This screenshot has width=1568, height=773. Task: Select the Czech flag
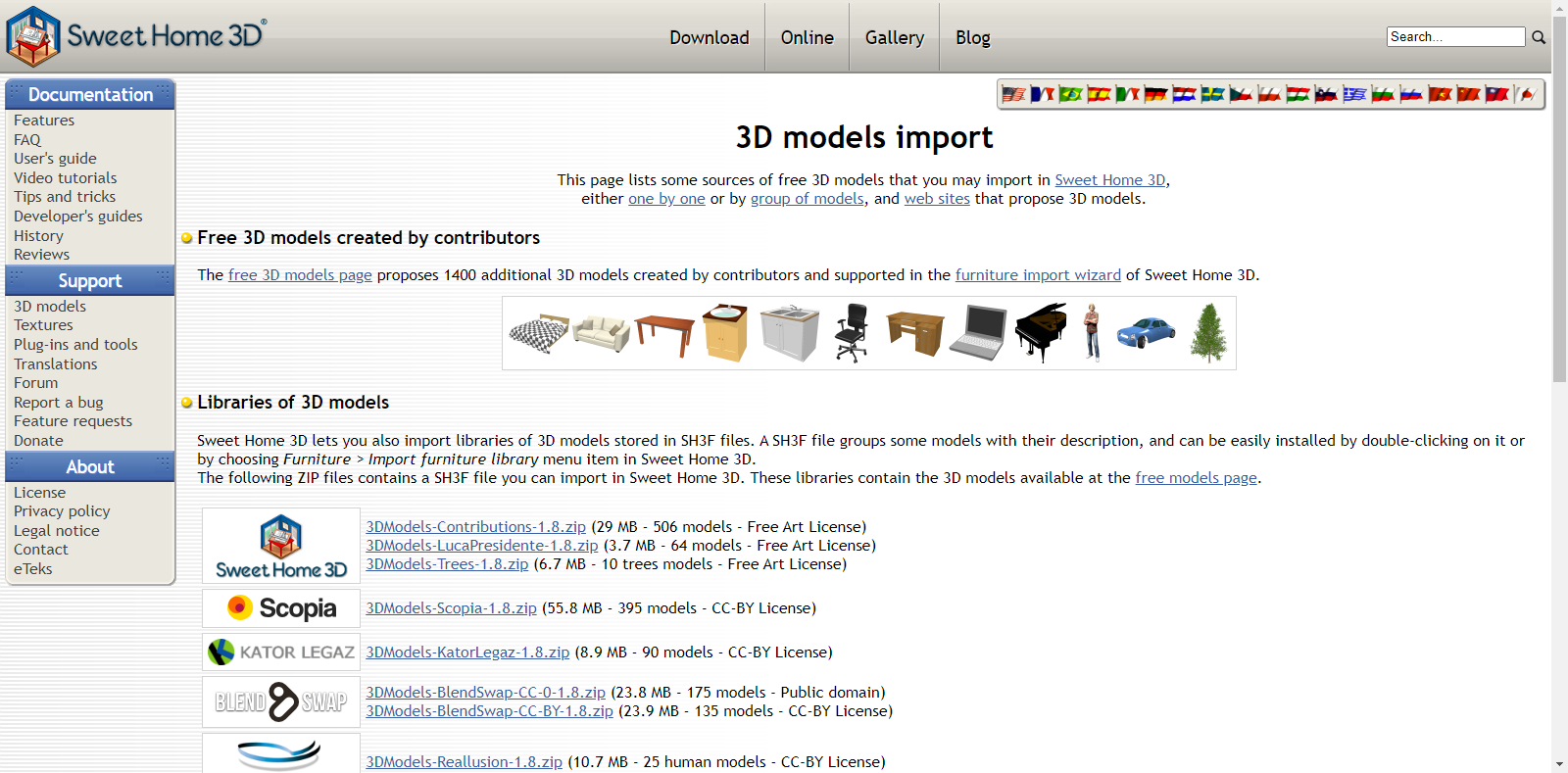[x=1242, y=94]
